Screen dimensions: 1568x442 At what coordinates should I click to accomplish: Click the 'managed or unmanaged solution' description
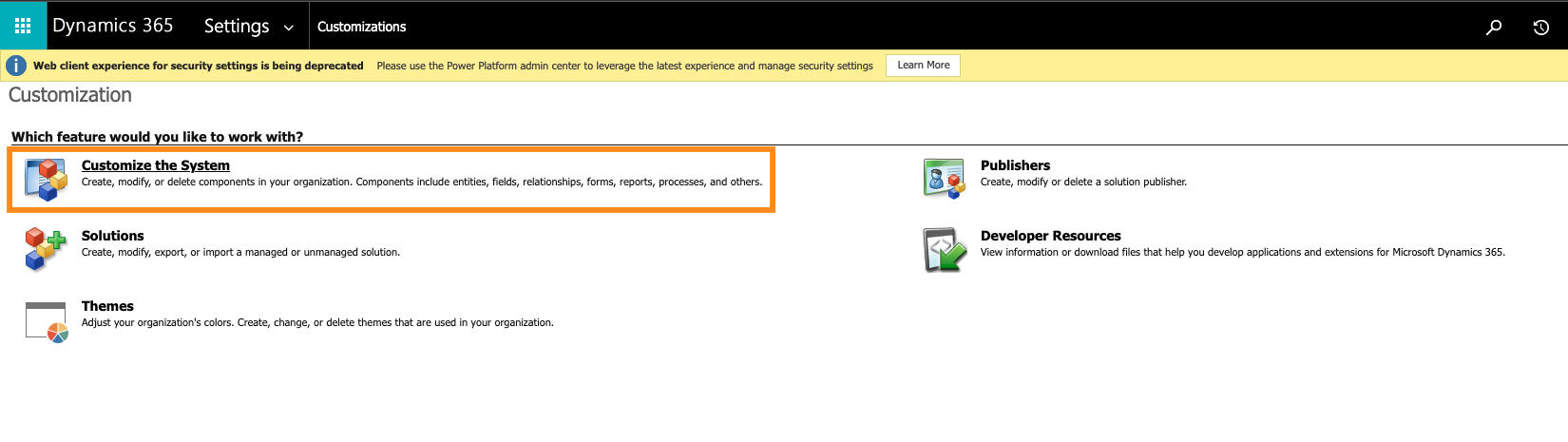point(240,252)
